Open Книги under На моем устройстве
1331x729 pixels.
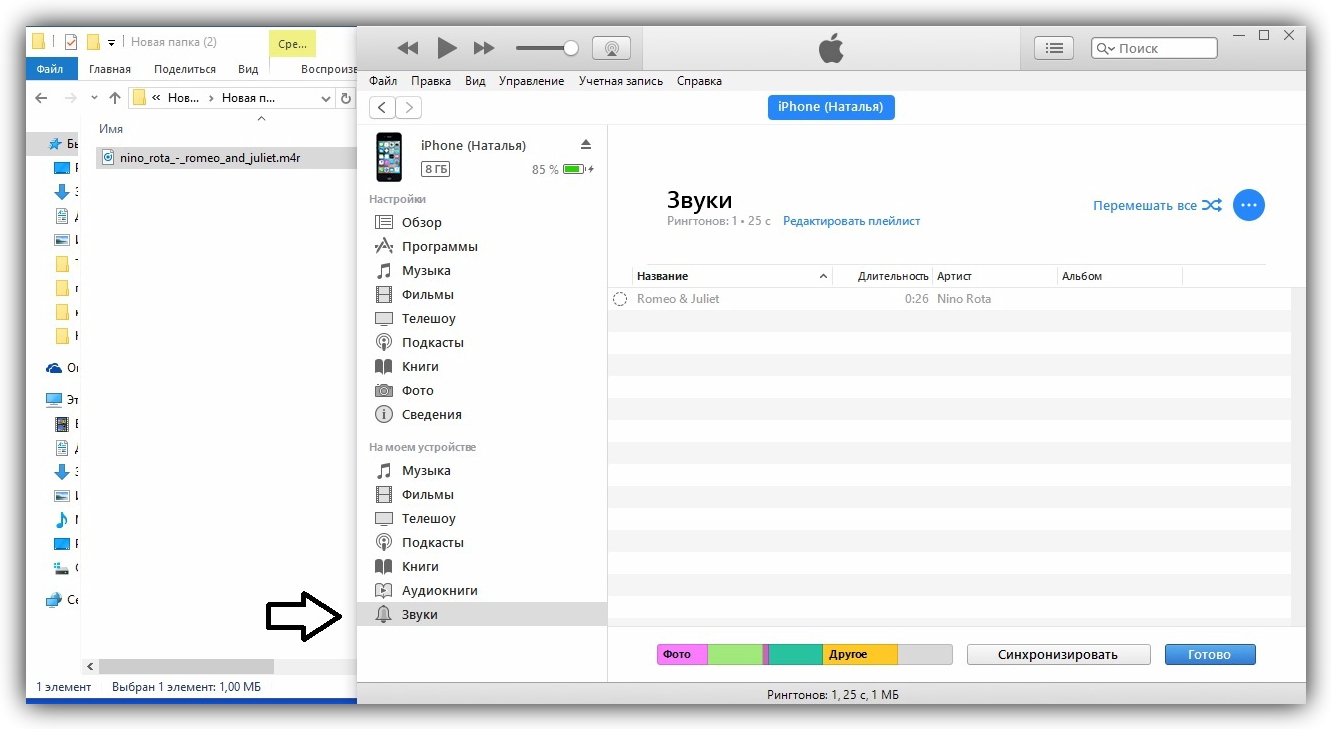(481, 566)
